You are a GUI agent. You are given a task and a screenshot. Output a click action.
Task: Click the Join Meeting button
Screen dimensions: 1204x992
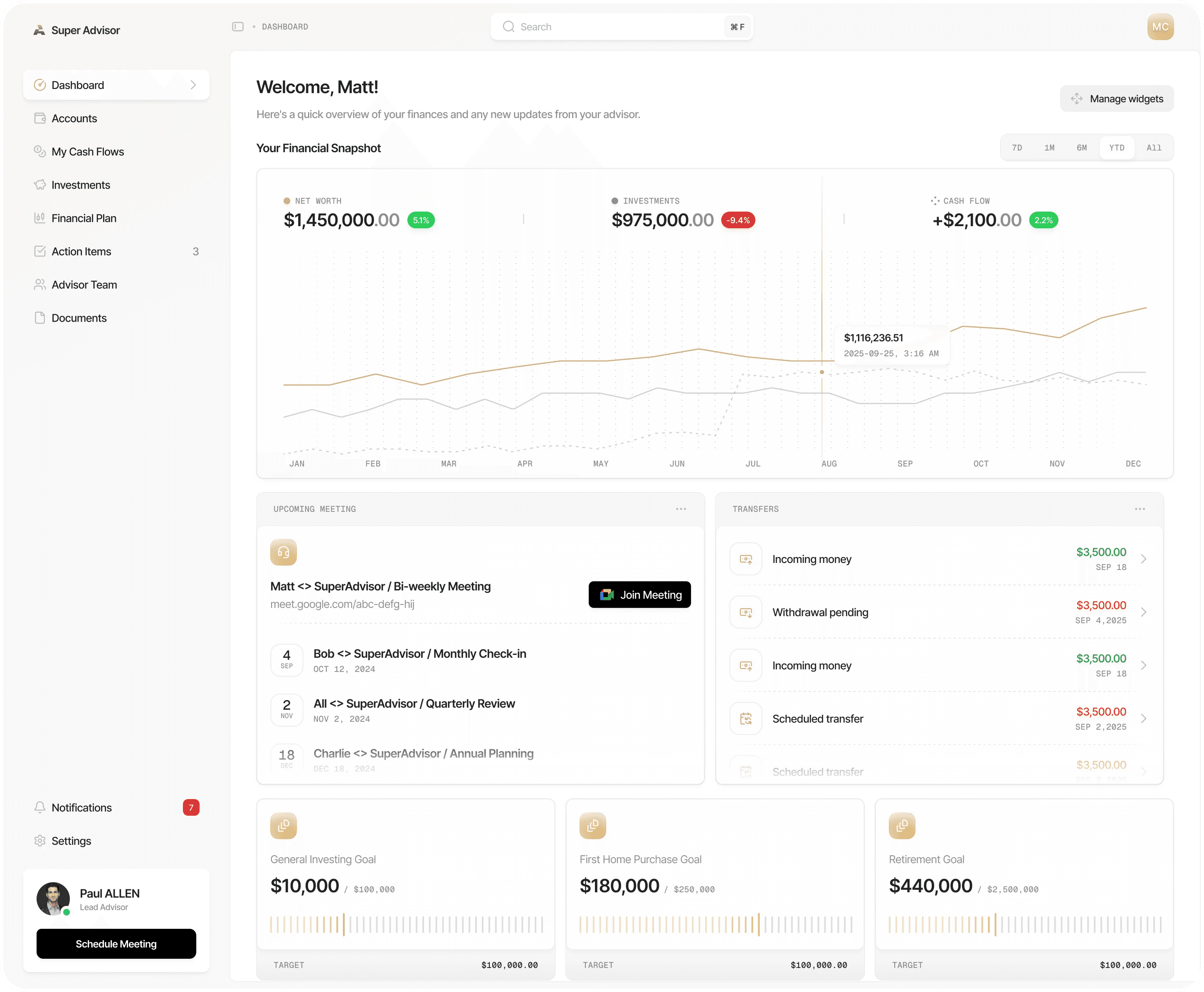pos(639,594)
